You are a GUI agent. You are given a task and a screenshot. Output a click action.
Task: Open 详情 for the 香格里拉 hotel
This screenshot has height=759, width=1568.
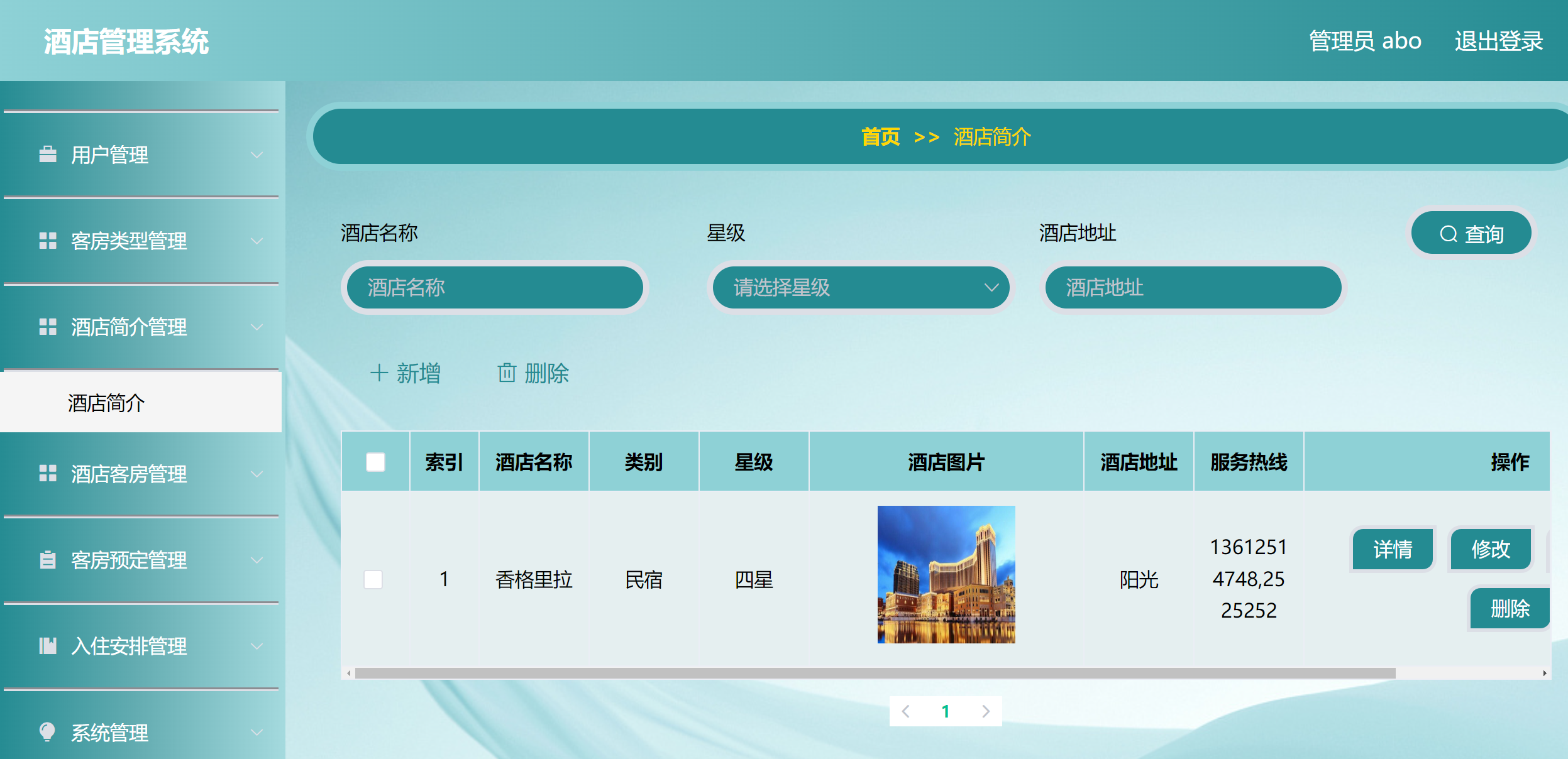(1393, 550)
